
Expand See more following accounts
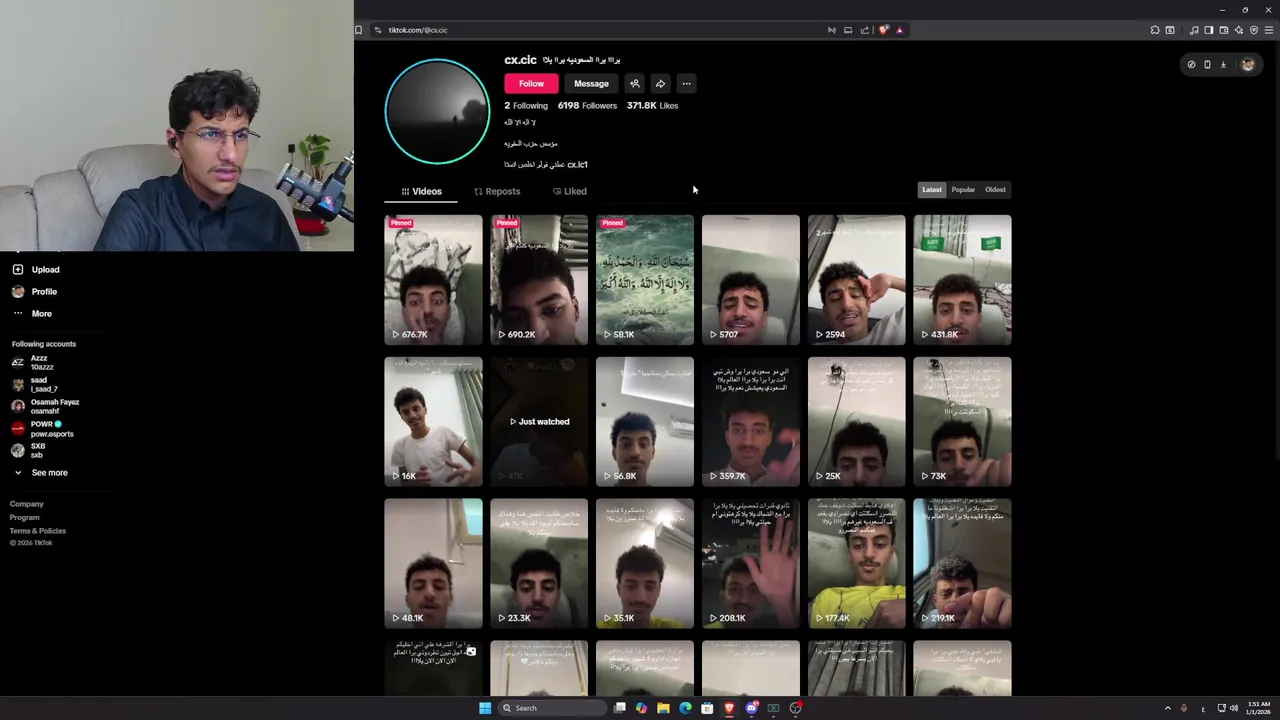(x=40, y=473)
